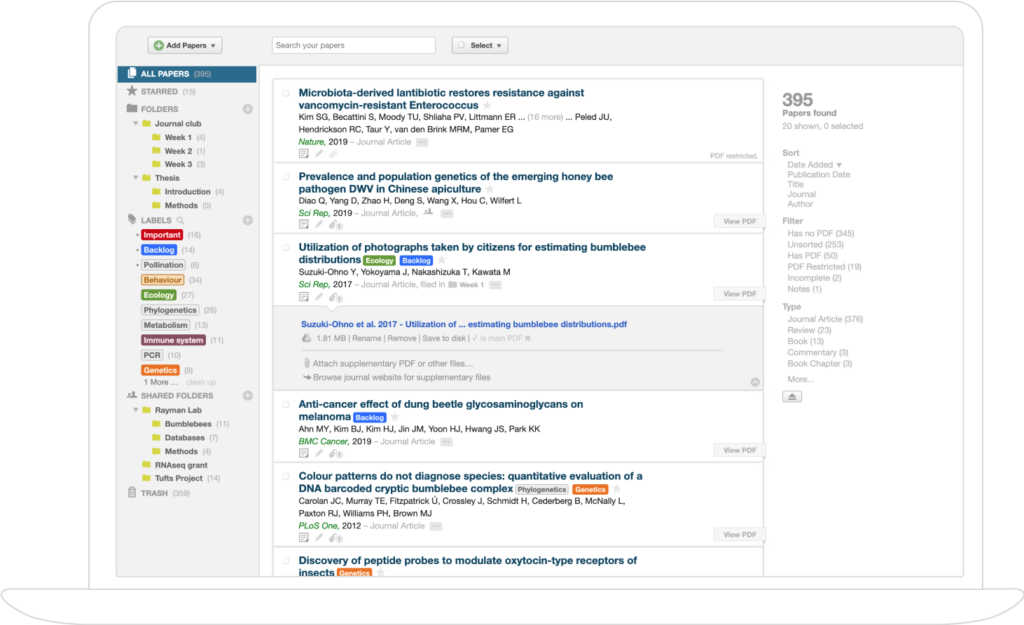This screenshot has height=625, width=1024.
Task: Click View PDF for the bumblebee distributions paper
Action: (x=739, y=293)
